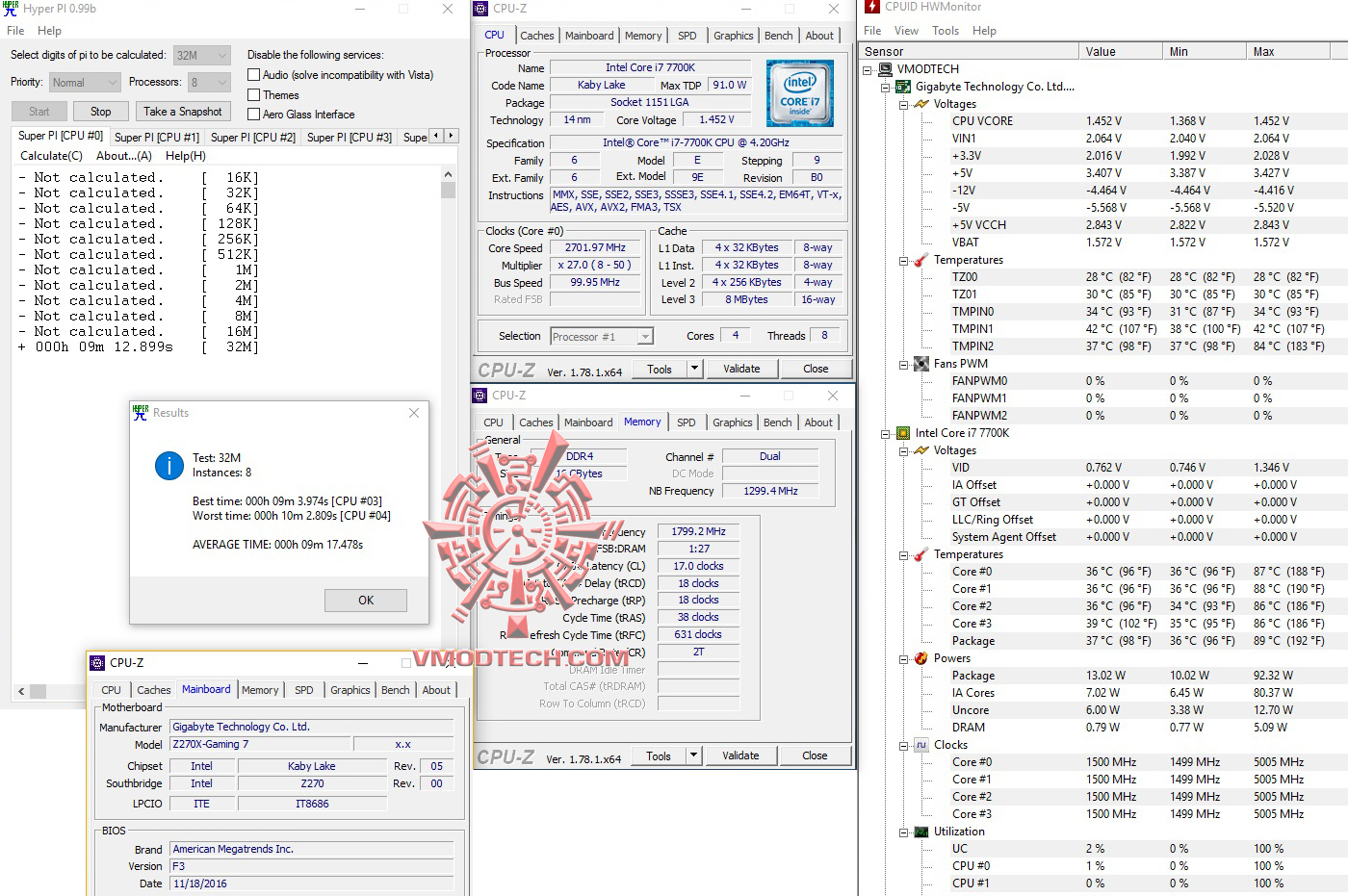Click the vertical scrollbar in Hyper PI results
Screen dimensions: 1348x896
[448, 189]
